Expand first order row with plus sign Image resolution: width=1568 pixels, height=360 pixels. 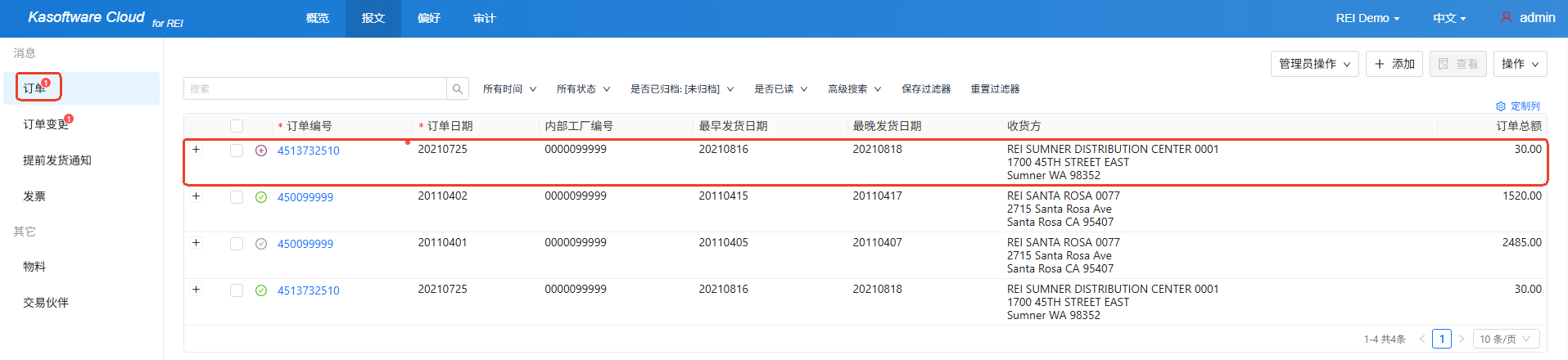pyautogui.click(x=196, y=150)
